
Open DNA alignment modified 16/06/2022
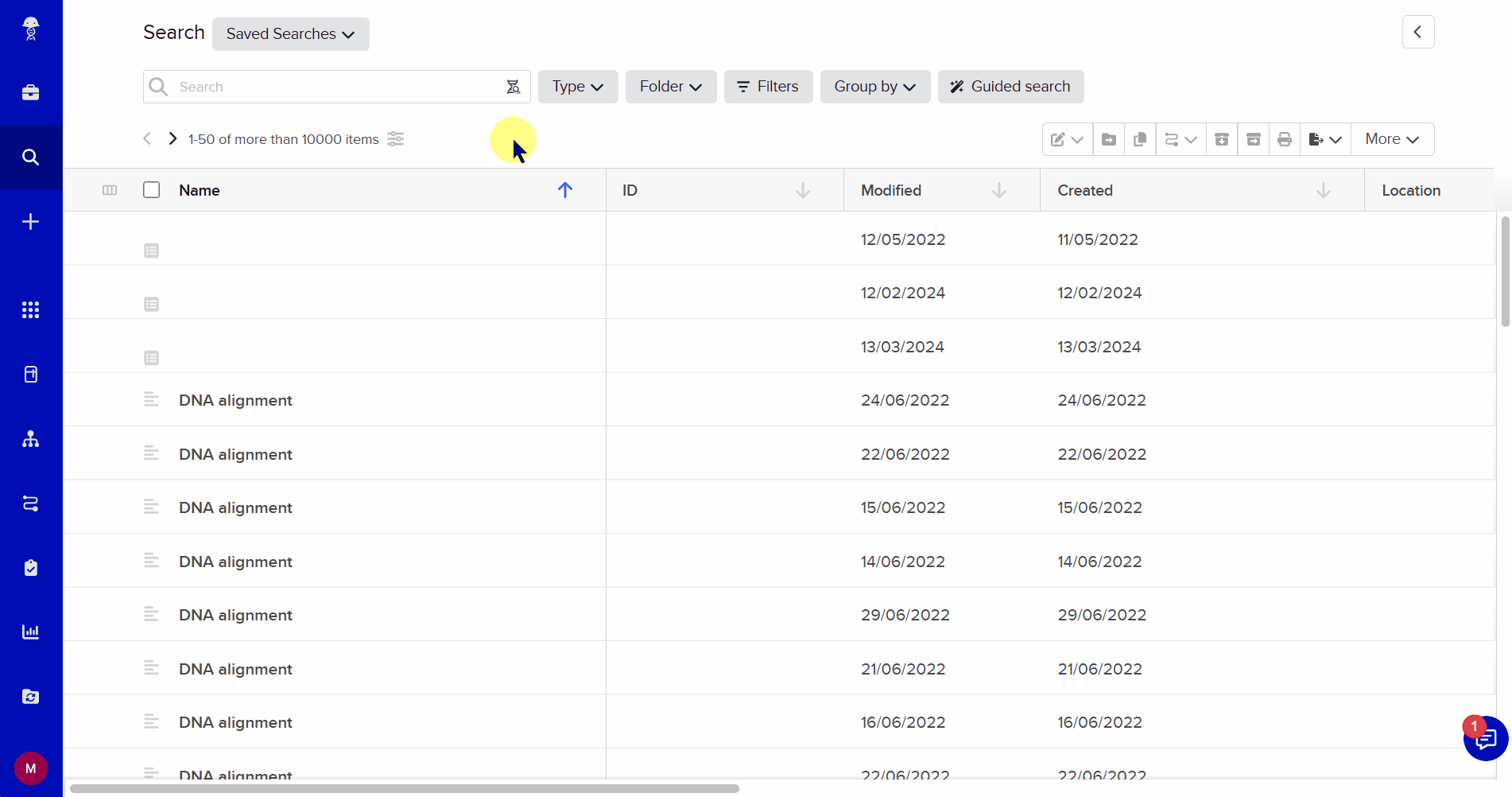coord(235,722)
